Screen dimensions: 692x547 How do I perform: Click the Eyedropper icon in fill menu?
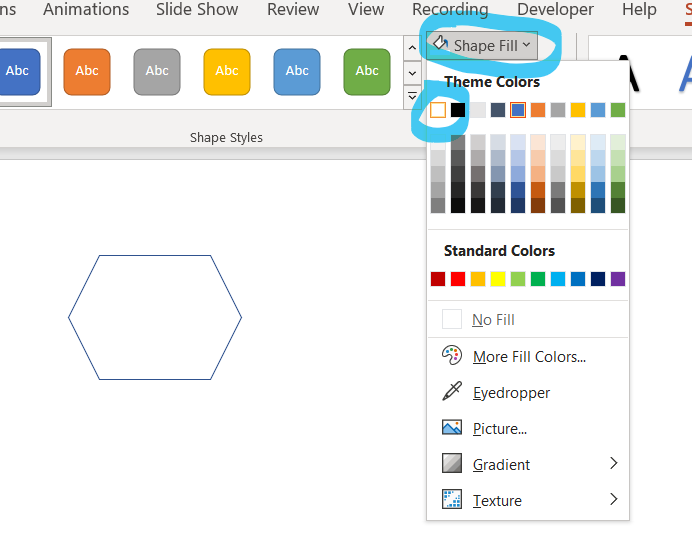click(x=452, y=392)
